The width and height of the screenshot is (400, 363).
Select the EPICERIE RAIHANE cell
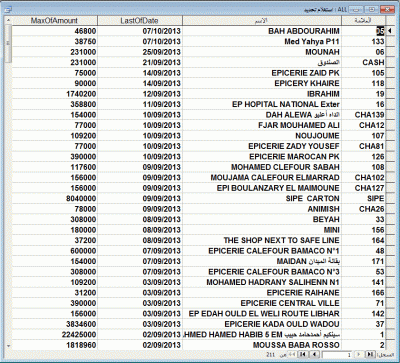[x=262, y=293]
